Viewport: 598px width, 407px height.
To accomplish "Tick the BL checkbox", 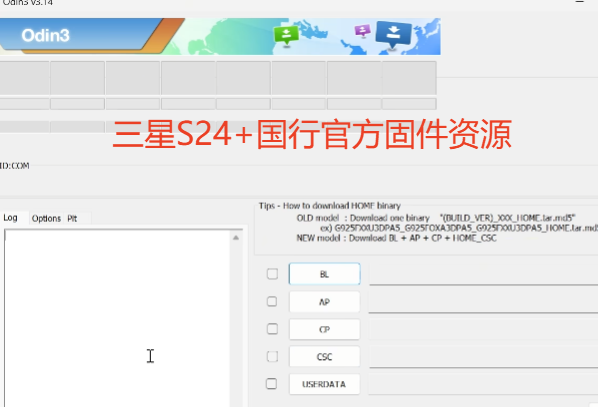I will (x=272, y=274).
